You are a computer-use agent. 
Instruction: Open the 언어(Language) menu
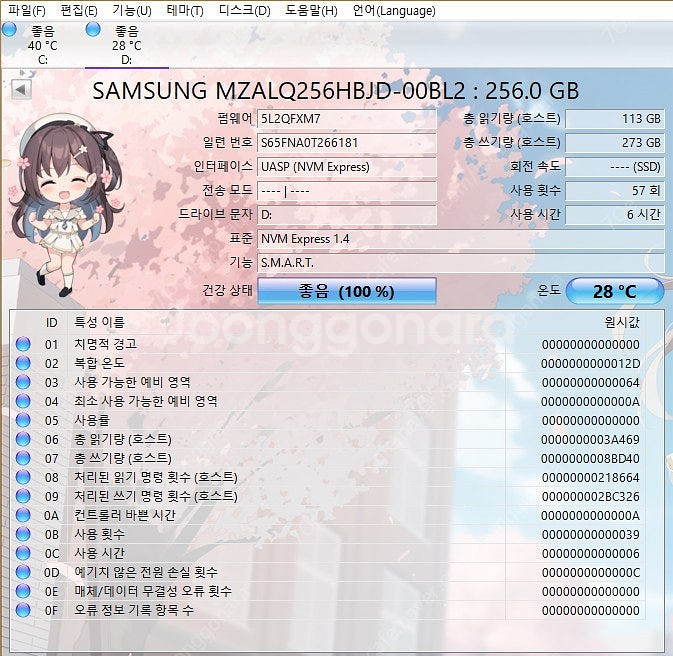(x=394, y=10)
